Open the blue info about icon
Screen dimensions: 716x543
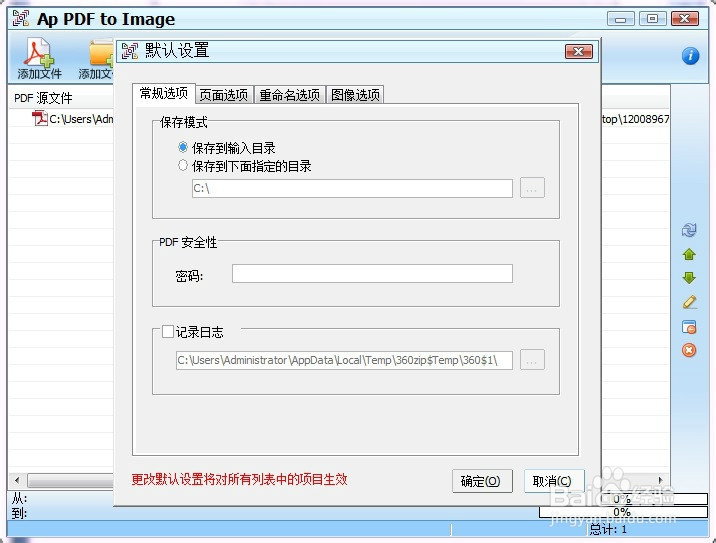[690, 56]
